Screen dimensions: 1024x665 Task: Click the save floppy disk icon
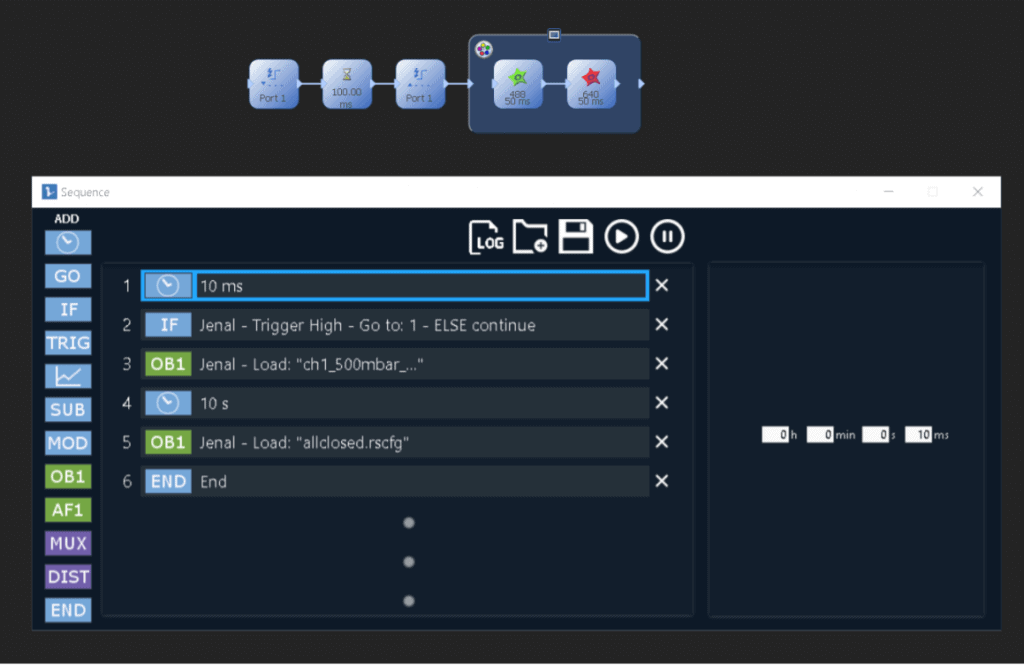[x=576, y=237]
